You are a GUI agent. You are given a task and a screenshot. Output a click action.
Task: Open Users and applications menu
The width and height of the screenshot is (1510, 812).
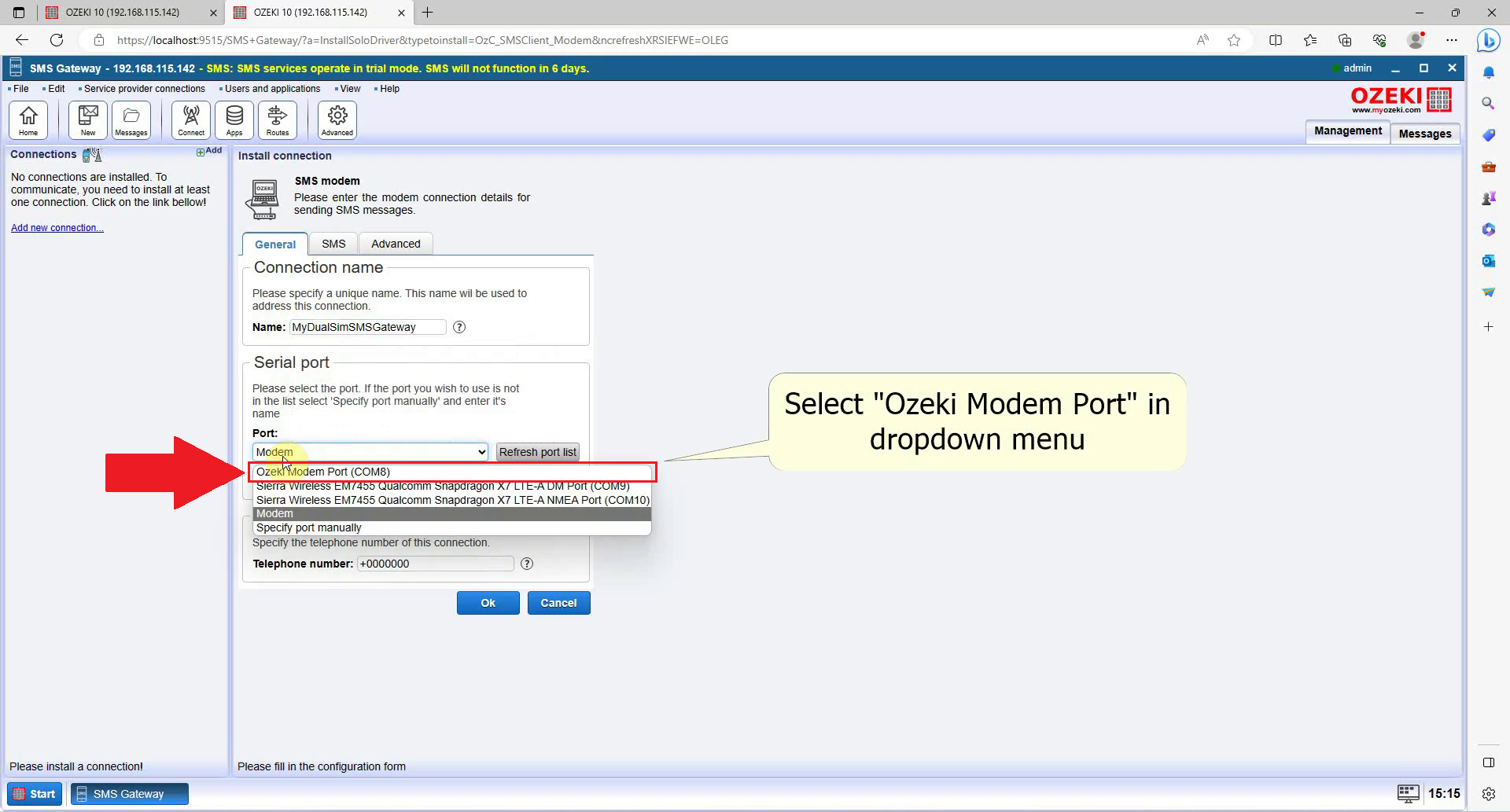click(272, 89)
